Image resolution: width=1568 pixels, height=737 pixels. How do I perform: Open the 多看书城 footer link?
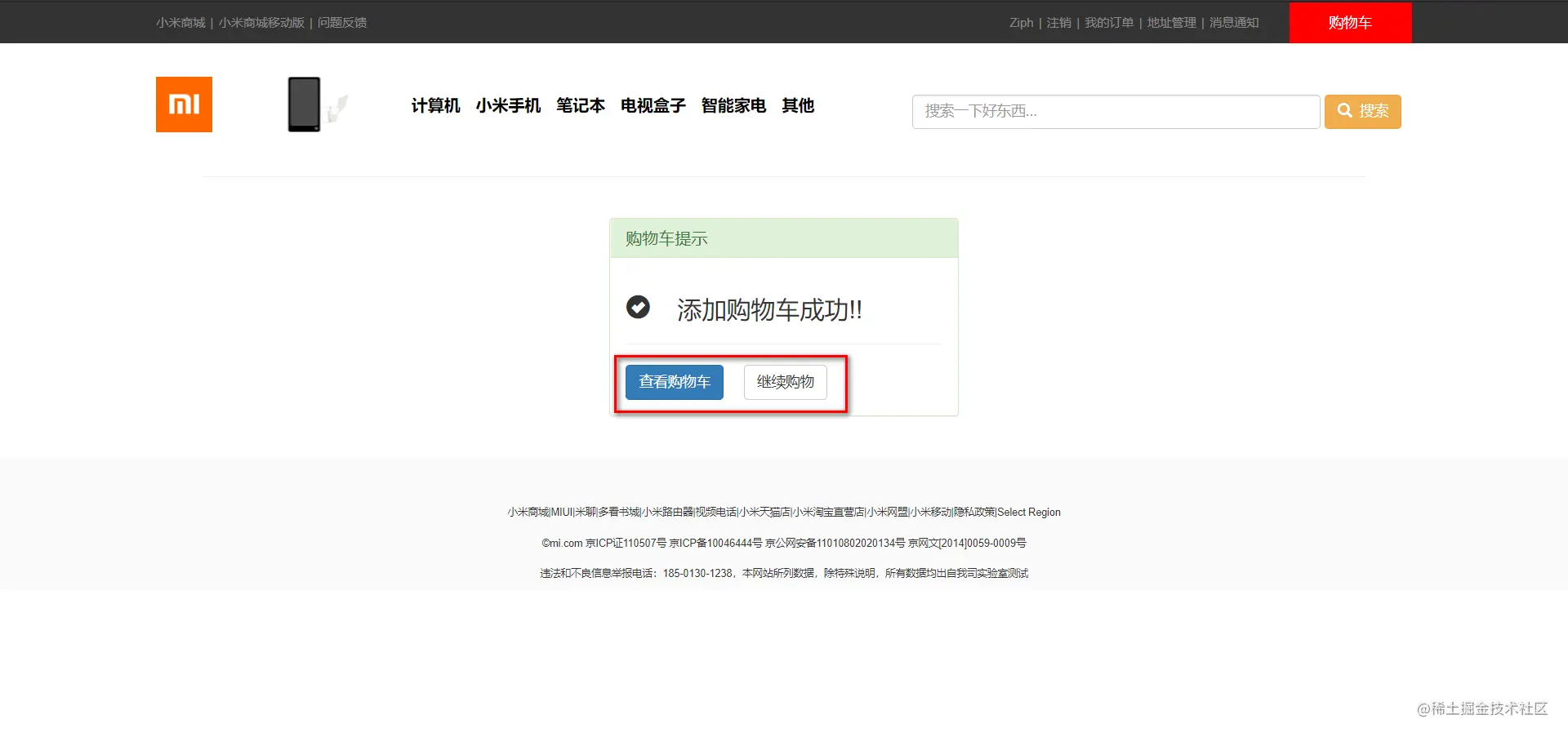(619, 513)
